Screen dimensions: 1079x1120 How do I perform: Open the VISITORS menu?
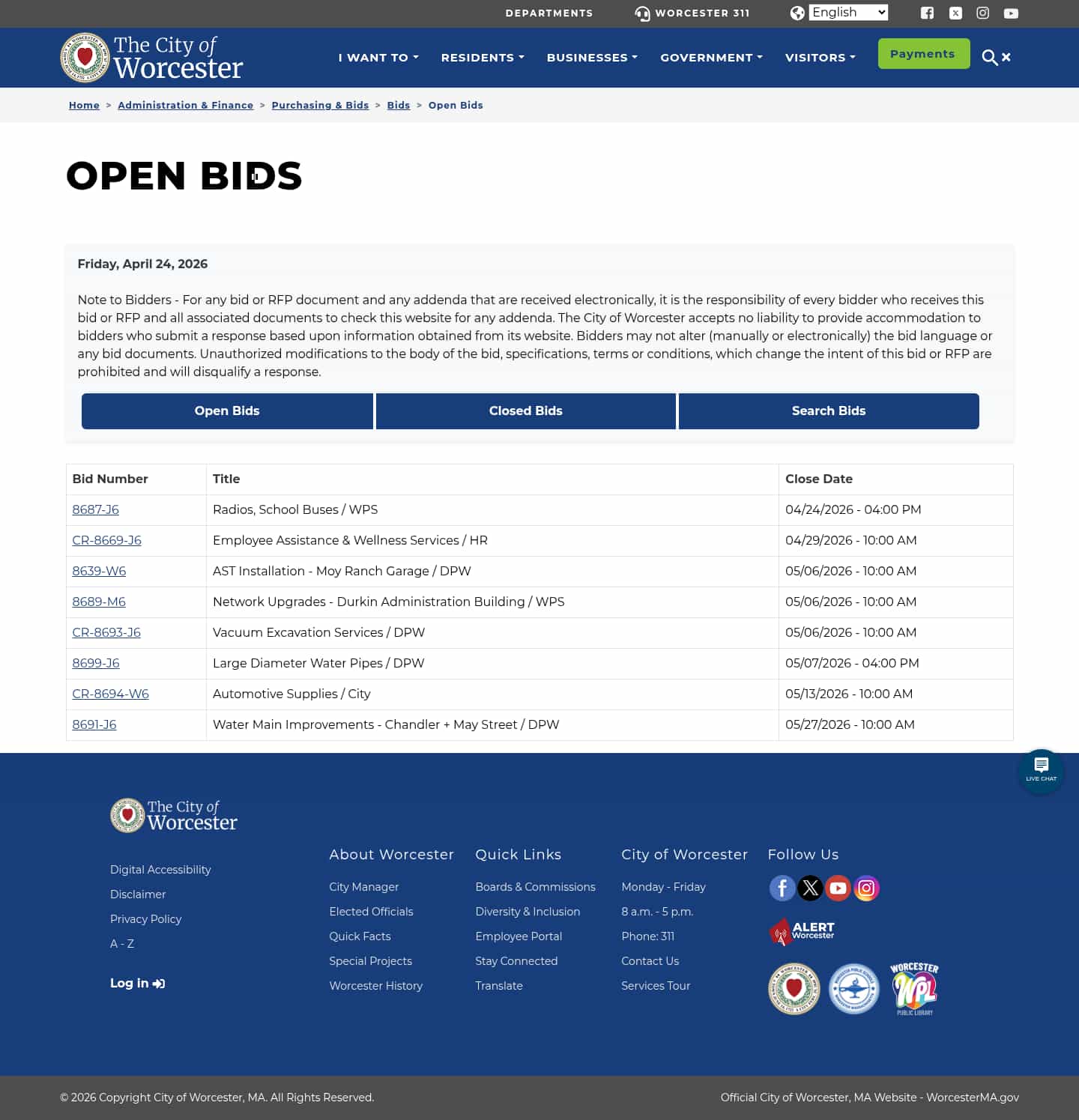pyautogui.click(x=820, y=58)
